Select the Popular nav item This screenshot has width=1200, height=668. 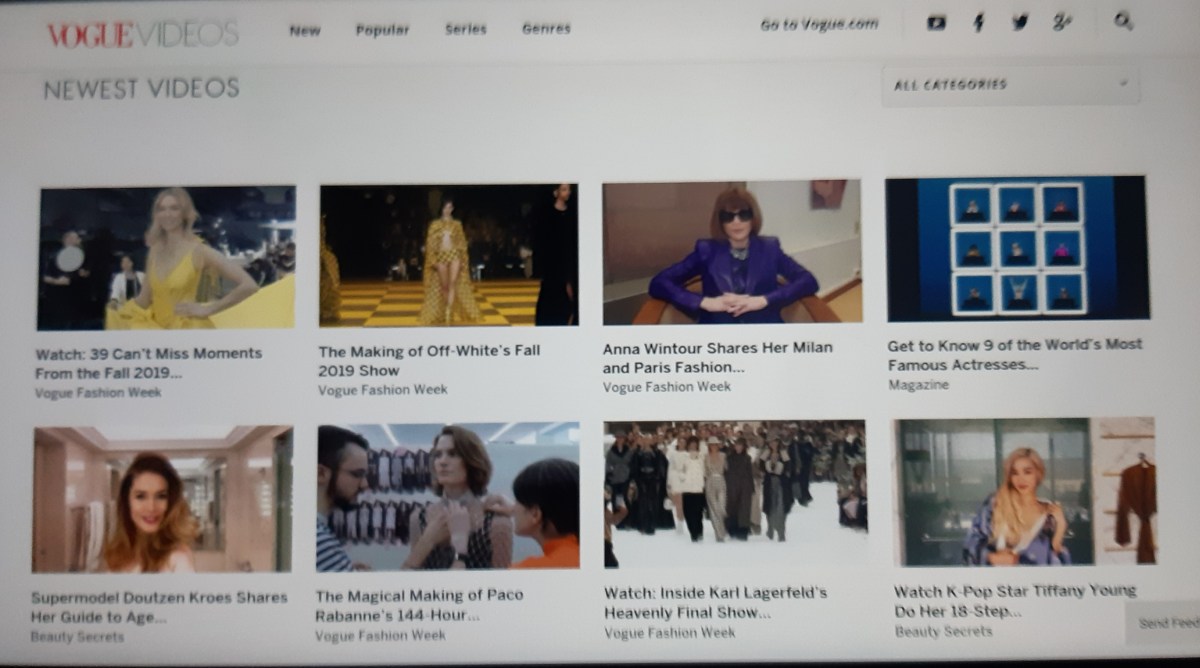(x=382, y=30)
